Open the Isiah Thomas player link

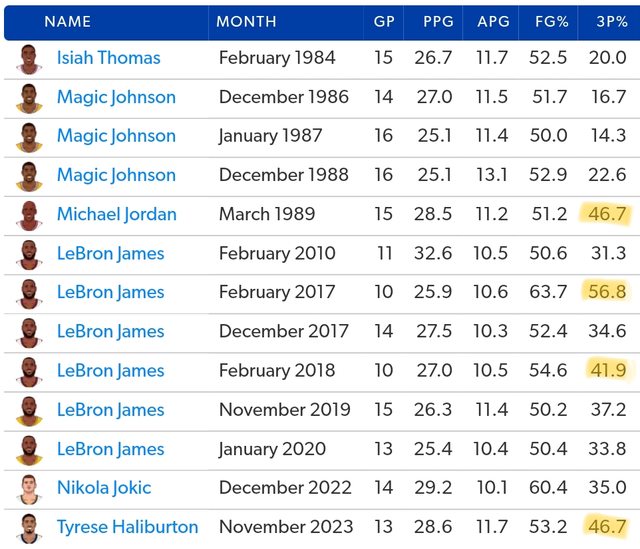point(108,58)
